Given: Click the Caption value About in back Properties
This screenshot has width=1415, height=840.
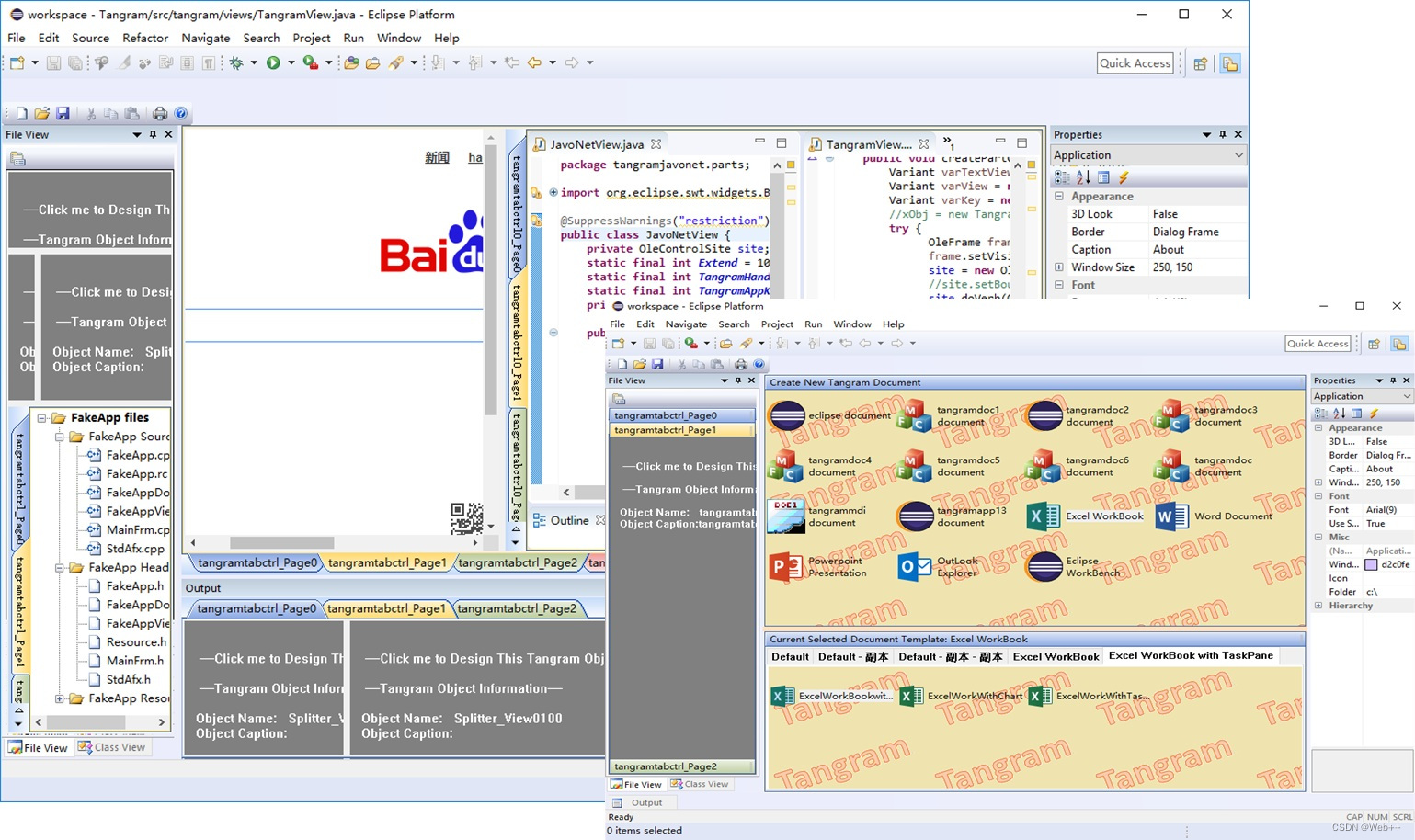Looking at the screenshot, I should (1169, 250).
